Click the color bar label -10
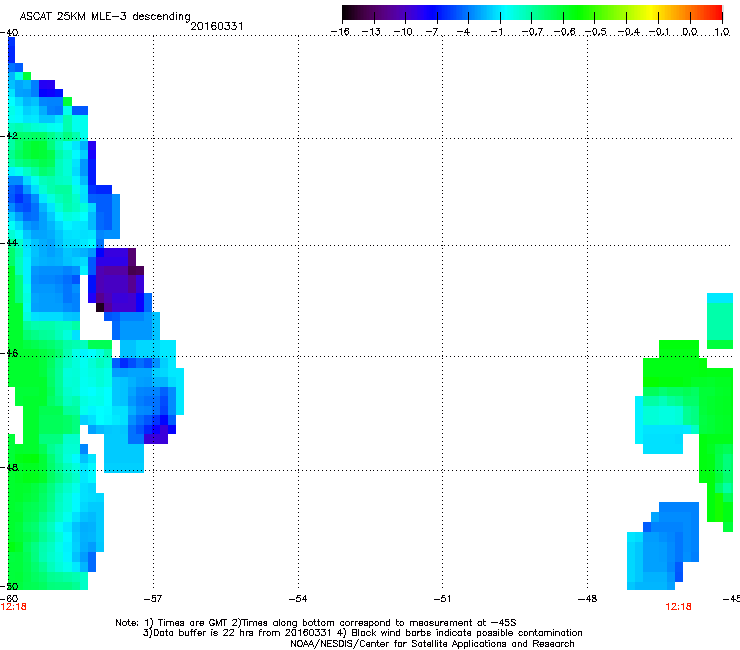 click(403, 32)
